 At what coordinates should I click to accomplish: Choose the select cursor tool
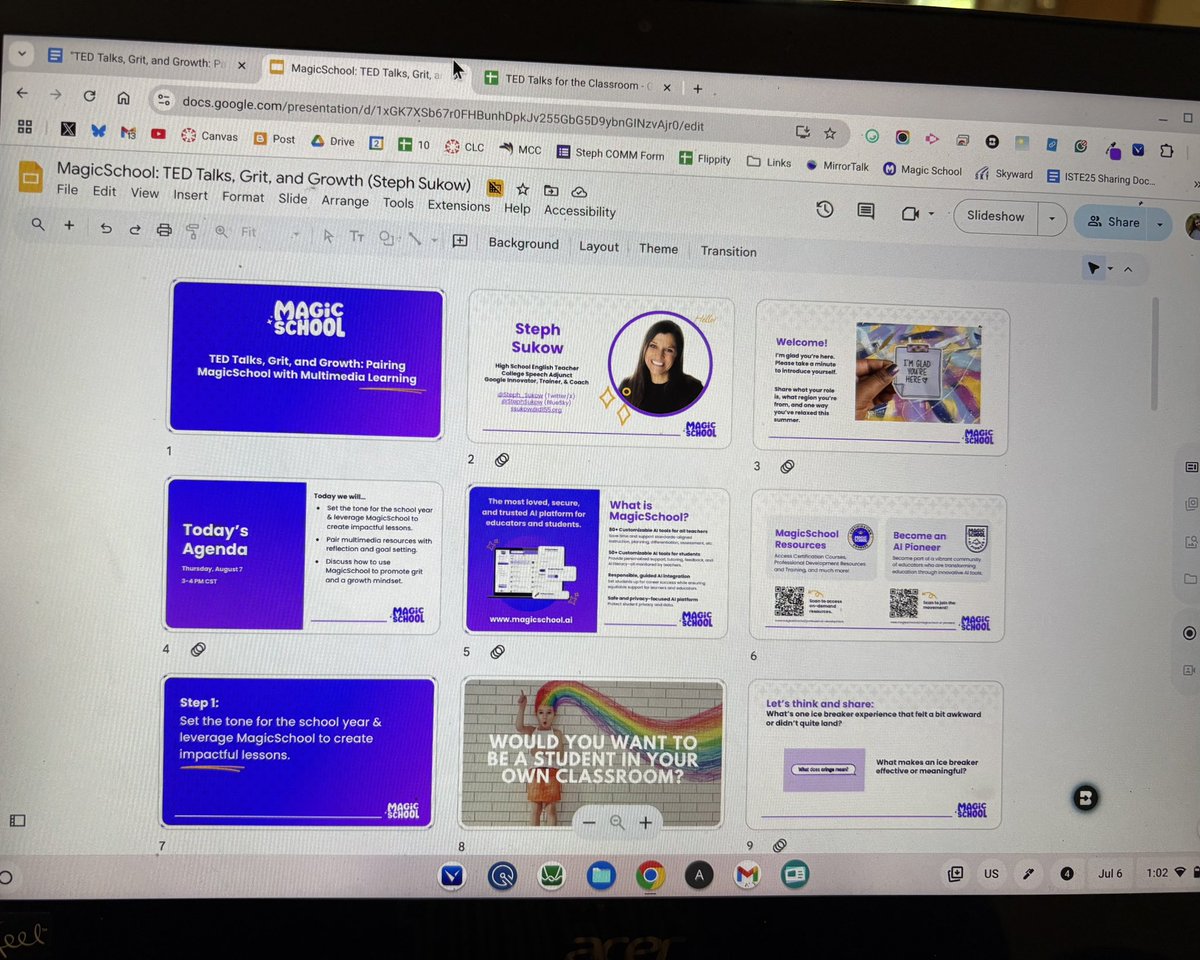pos(328,236)
